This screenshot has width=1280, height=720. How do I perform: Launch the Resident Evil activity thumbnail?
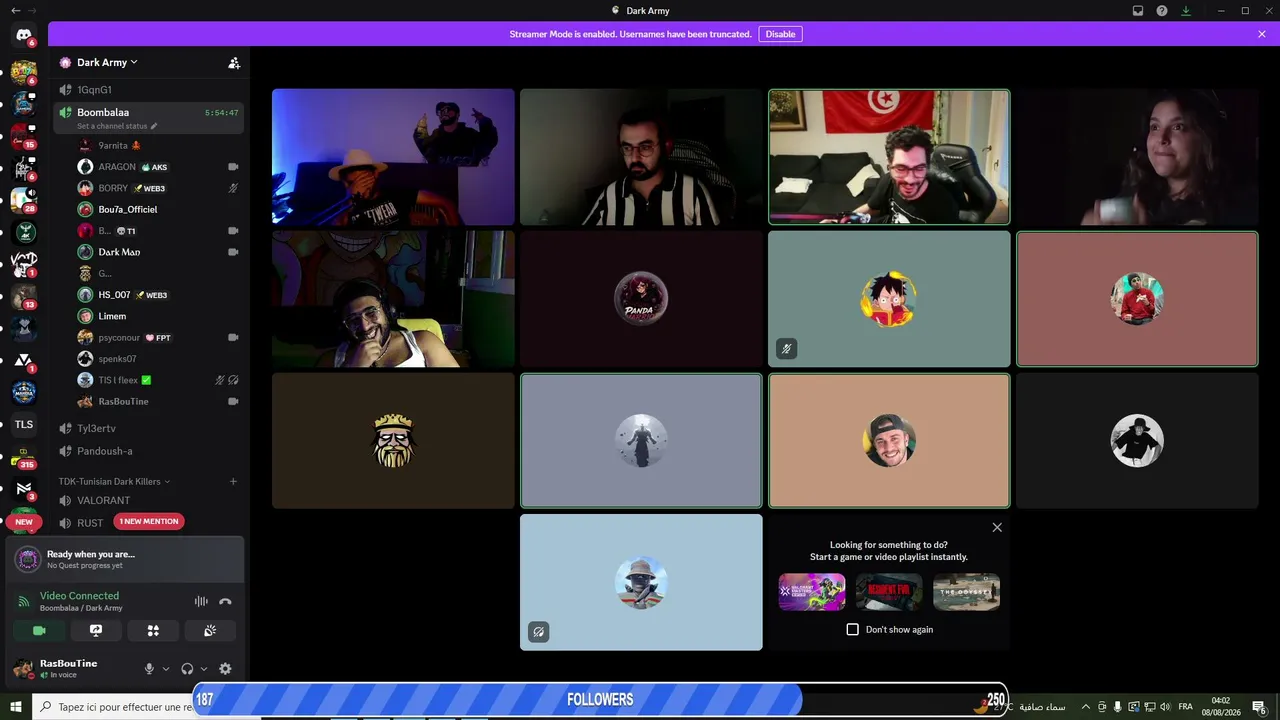(x=889, y=592)
